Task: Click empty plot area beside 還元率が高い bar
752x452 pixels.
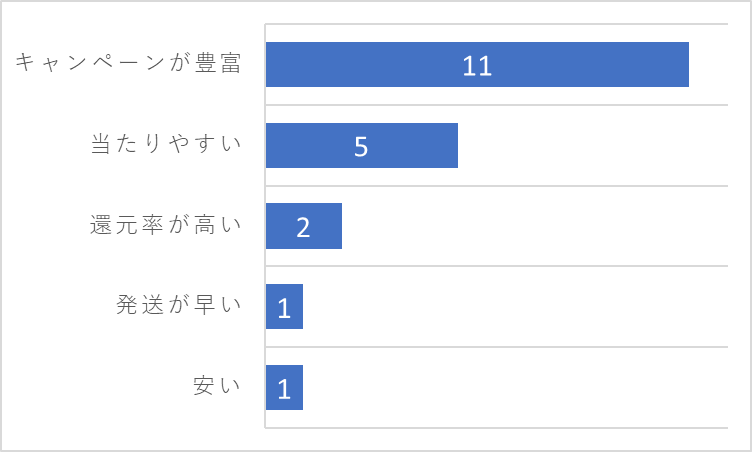Action: pyautogui.click(x=535, y=226)
